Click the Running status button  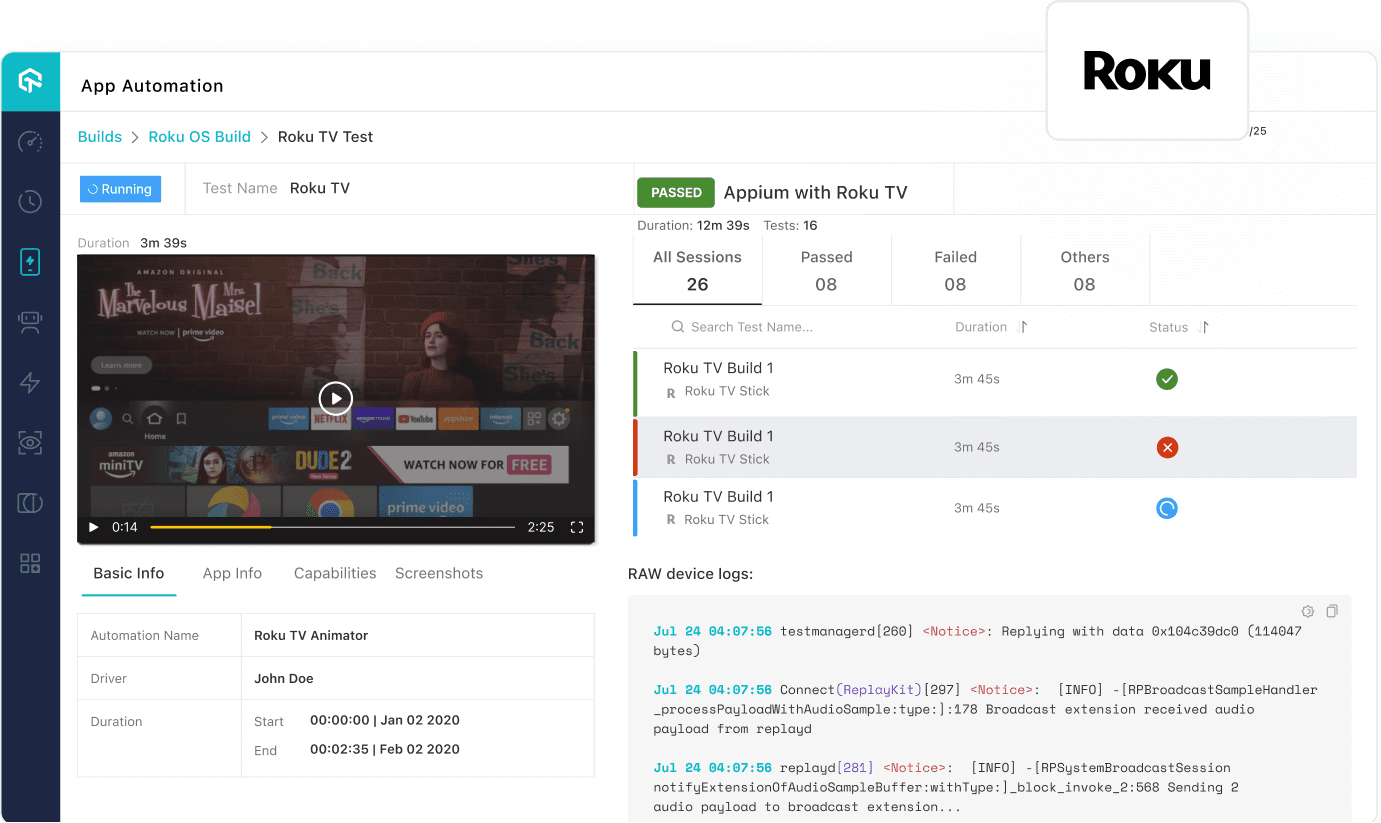pyautogui.click(x=120, y=189)
